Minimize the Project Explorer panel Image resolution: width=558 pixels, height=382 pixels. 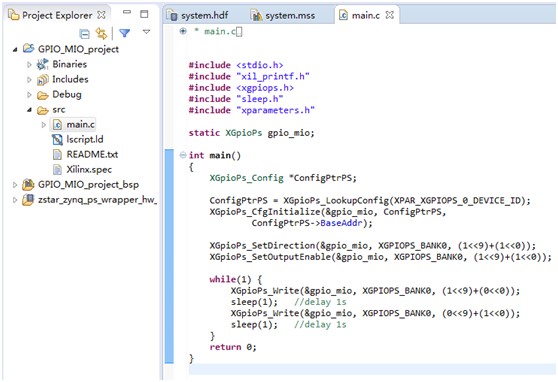pos(127,12)
